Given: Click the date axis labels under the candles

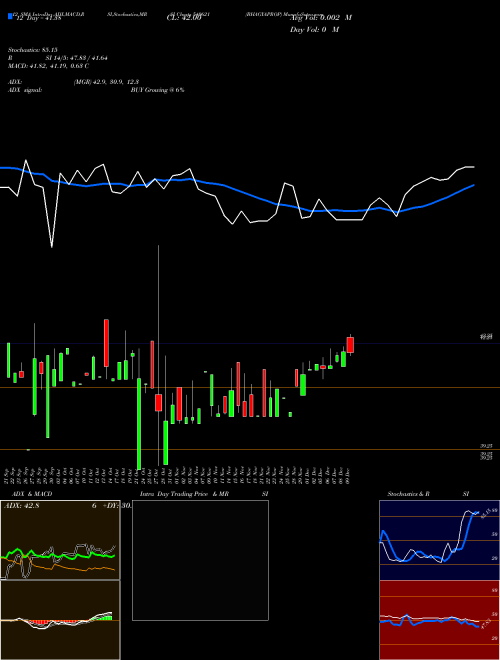Looking at the screenshot, I should pyautogui.click(x=177, y=475).
